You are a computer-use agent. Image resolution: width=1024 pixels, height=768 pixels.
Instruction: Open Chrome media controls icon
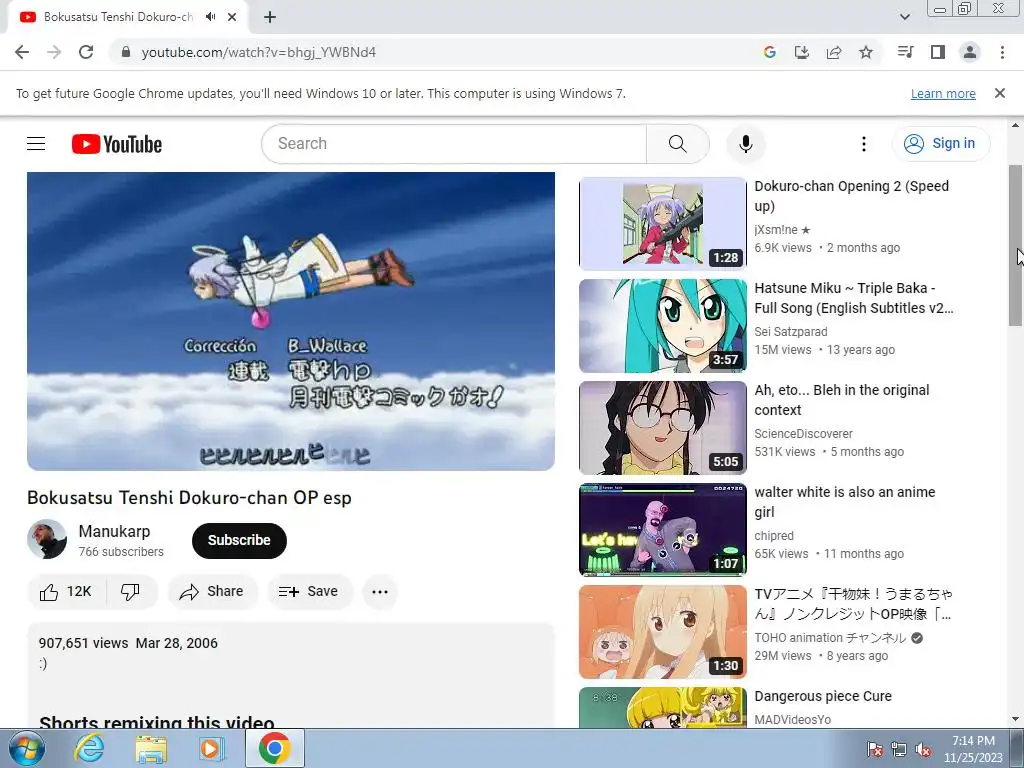(905, 52)
